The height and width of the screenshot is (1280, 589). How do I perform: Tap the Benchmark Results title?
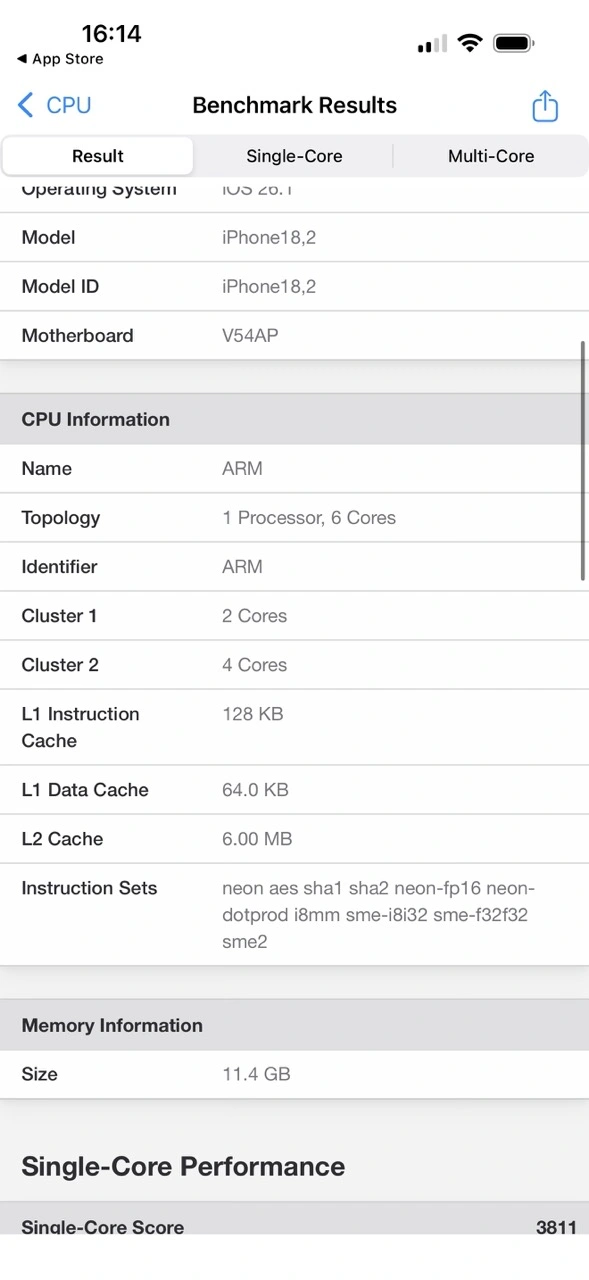(294, 105)
